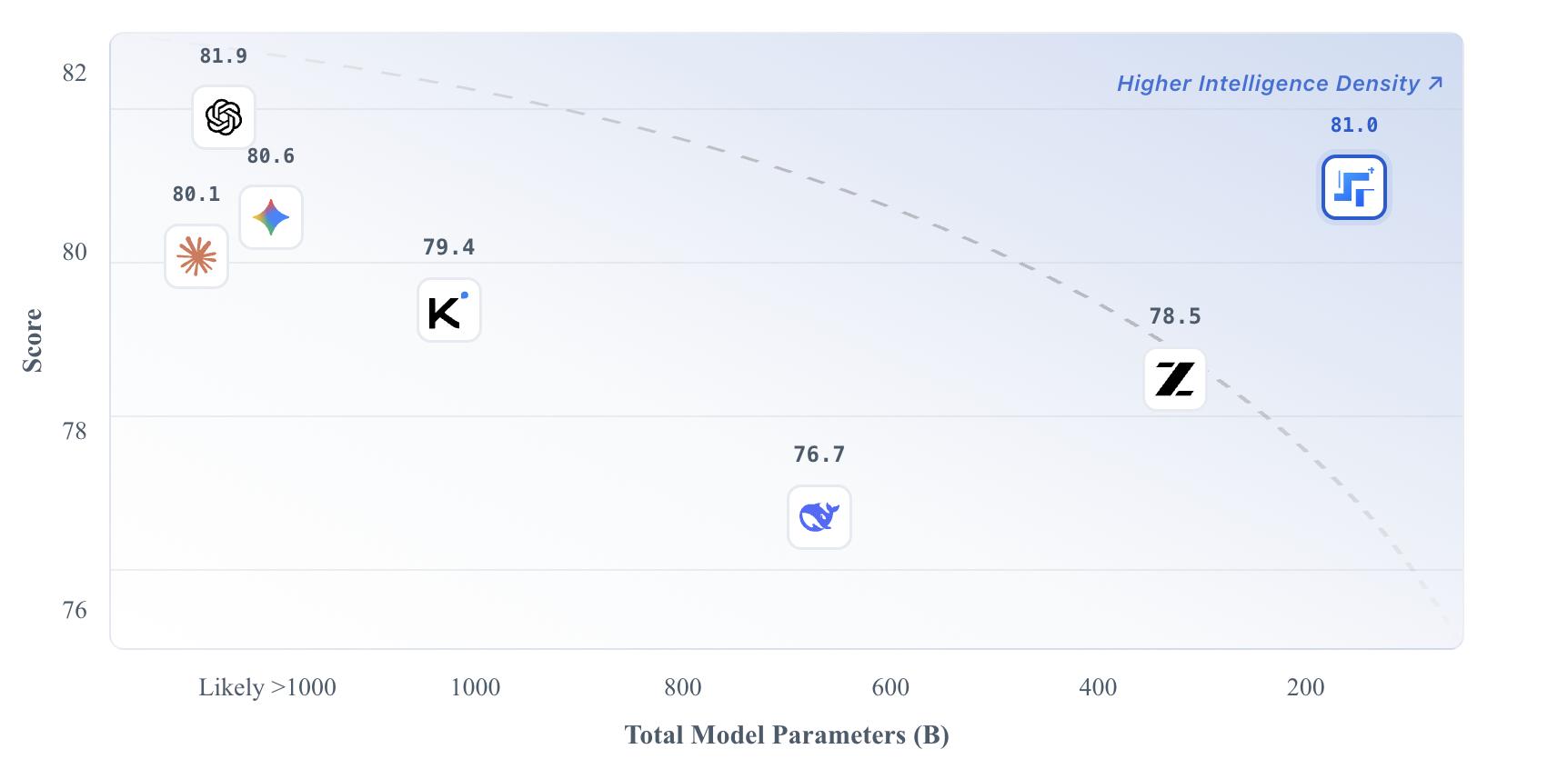Click the Score y-axis title

pyautogui.click(x=33, y=341)
